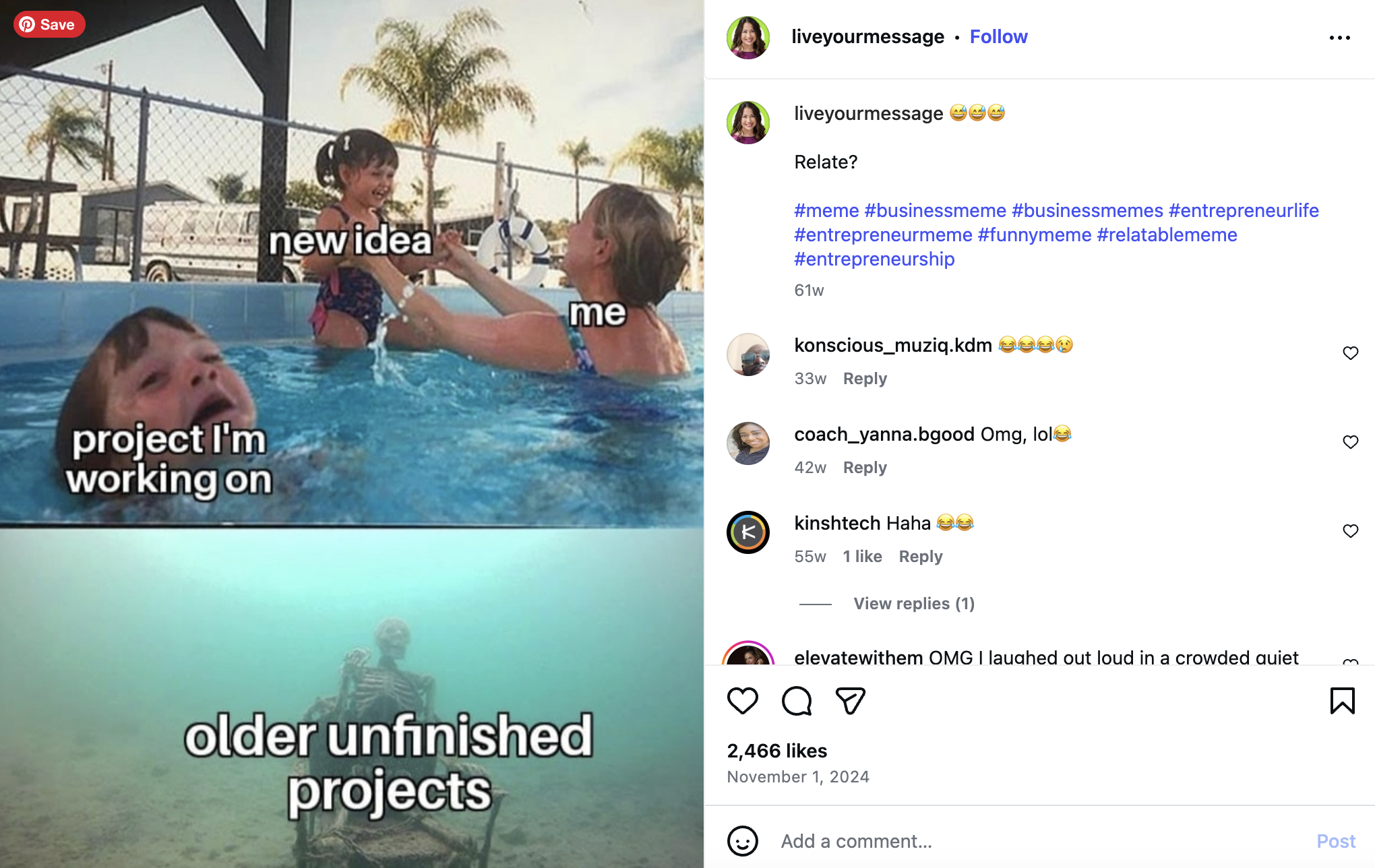The image size is (1375, 868).
Task: Show who liked via 2,466 likes
Action: (x=776, y=751)
